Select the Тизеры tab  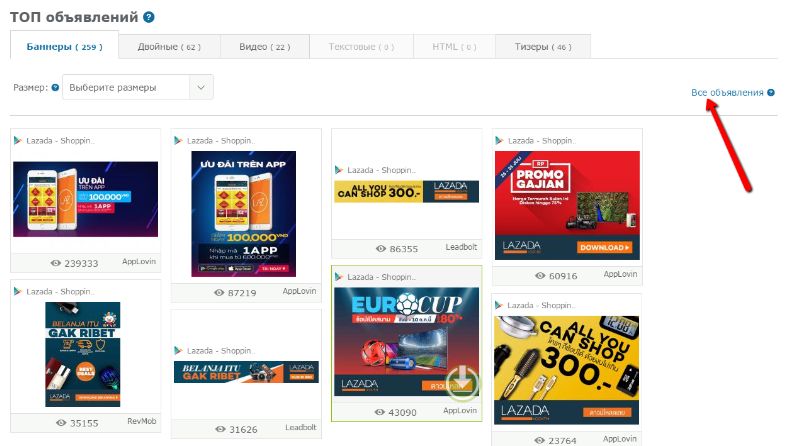point(543,47)
